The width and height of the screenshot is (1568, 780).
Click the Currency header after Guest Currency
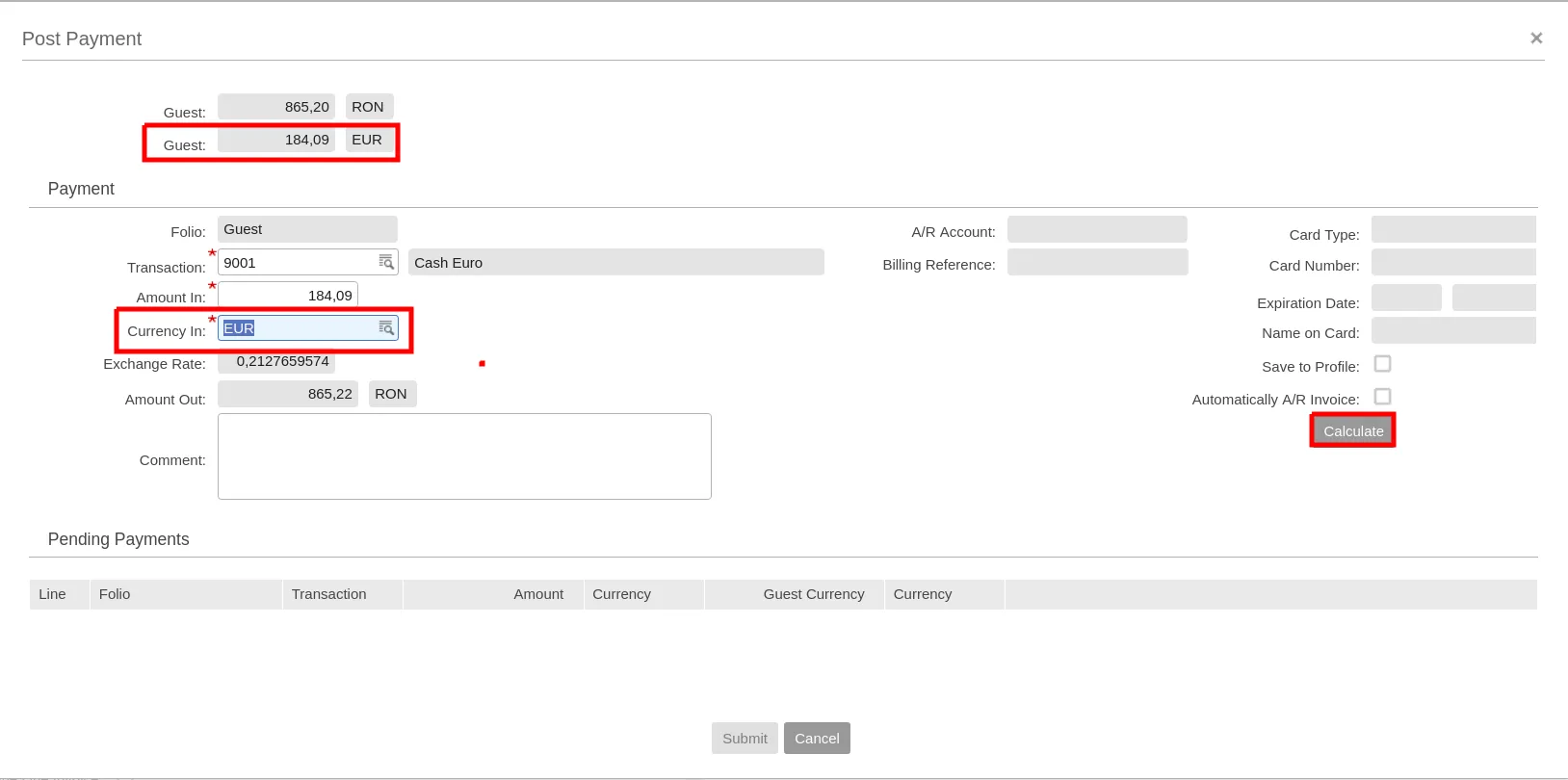click(x=944, y=594)
